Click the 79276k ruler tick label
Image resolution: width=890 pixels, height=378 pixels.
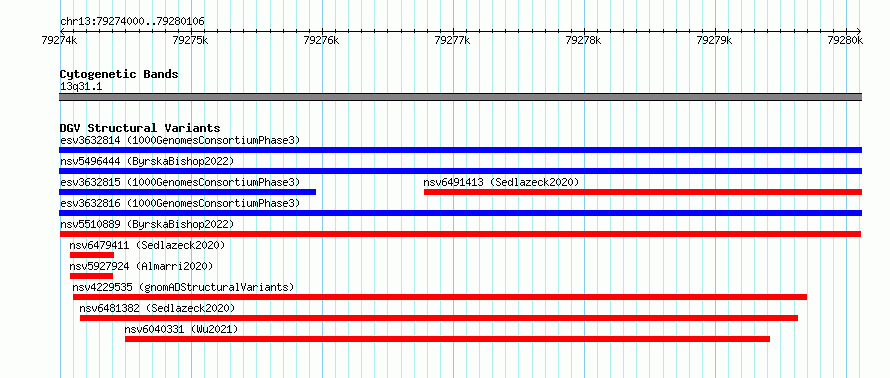click(322, 40)
